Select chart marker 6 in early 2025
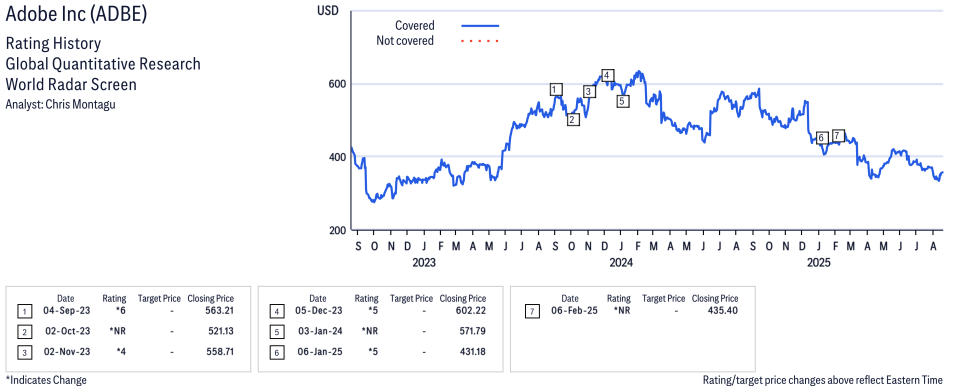The height and width of the screenshot is (386, 954). pyautogui.click(x=821, y=138)
